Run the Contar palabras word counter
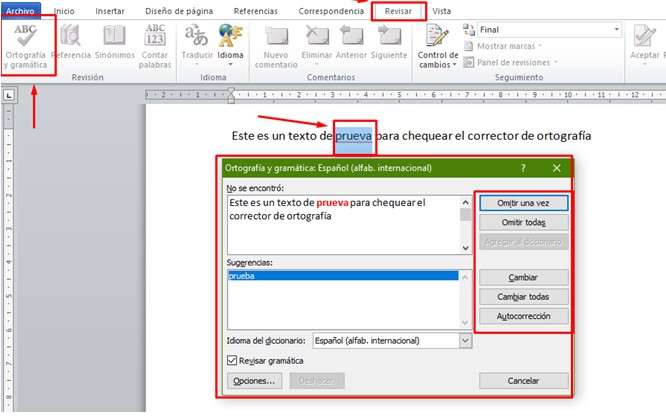The image size is (666, 418). [x=155, y=47]
